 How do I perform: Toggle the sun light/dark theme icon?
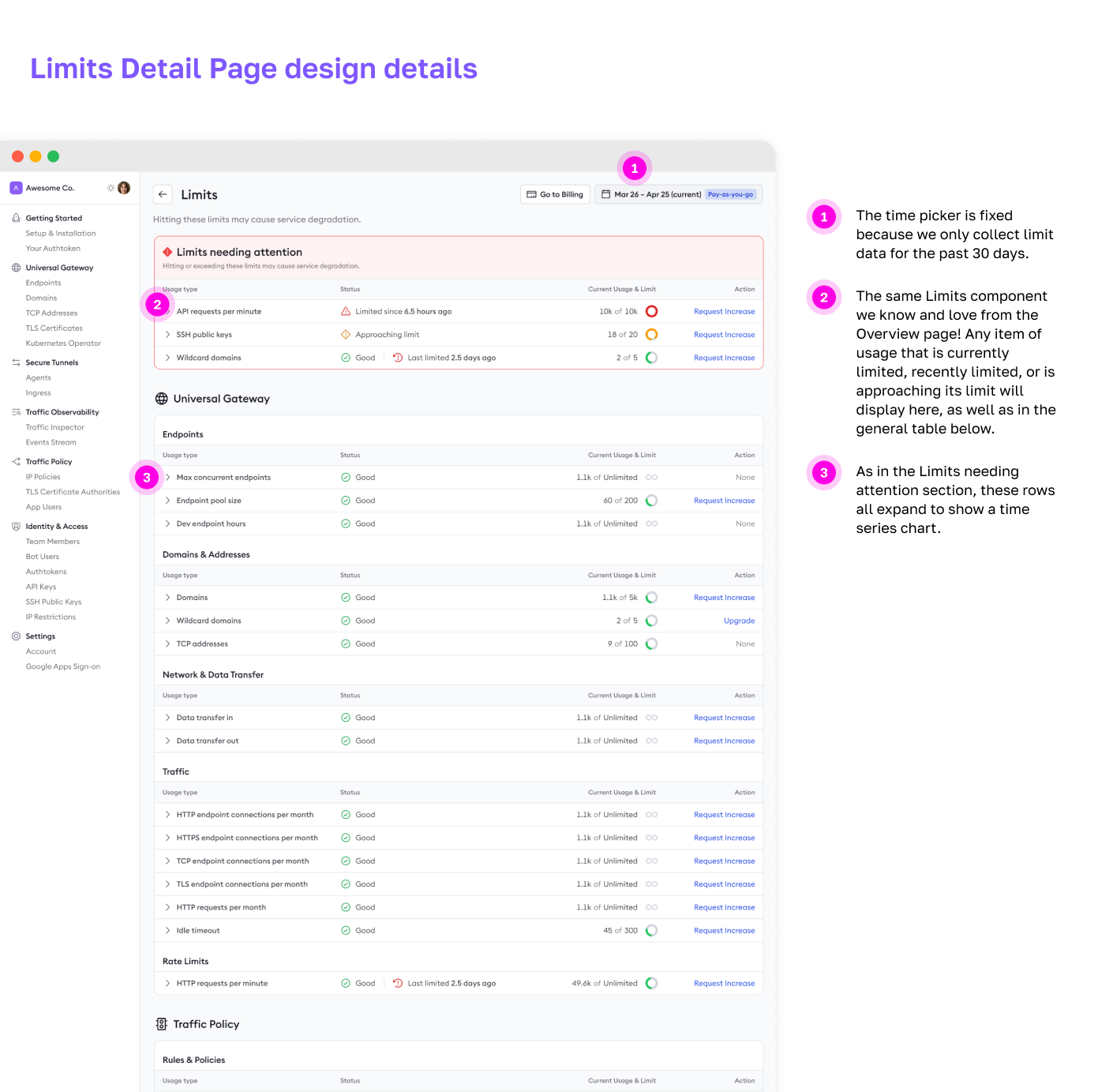pos(111,188)
